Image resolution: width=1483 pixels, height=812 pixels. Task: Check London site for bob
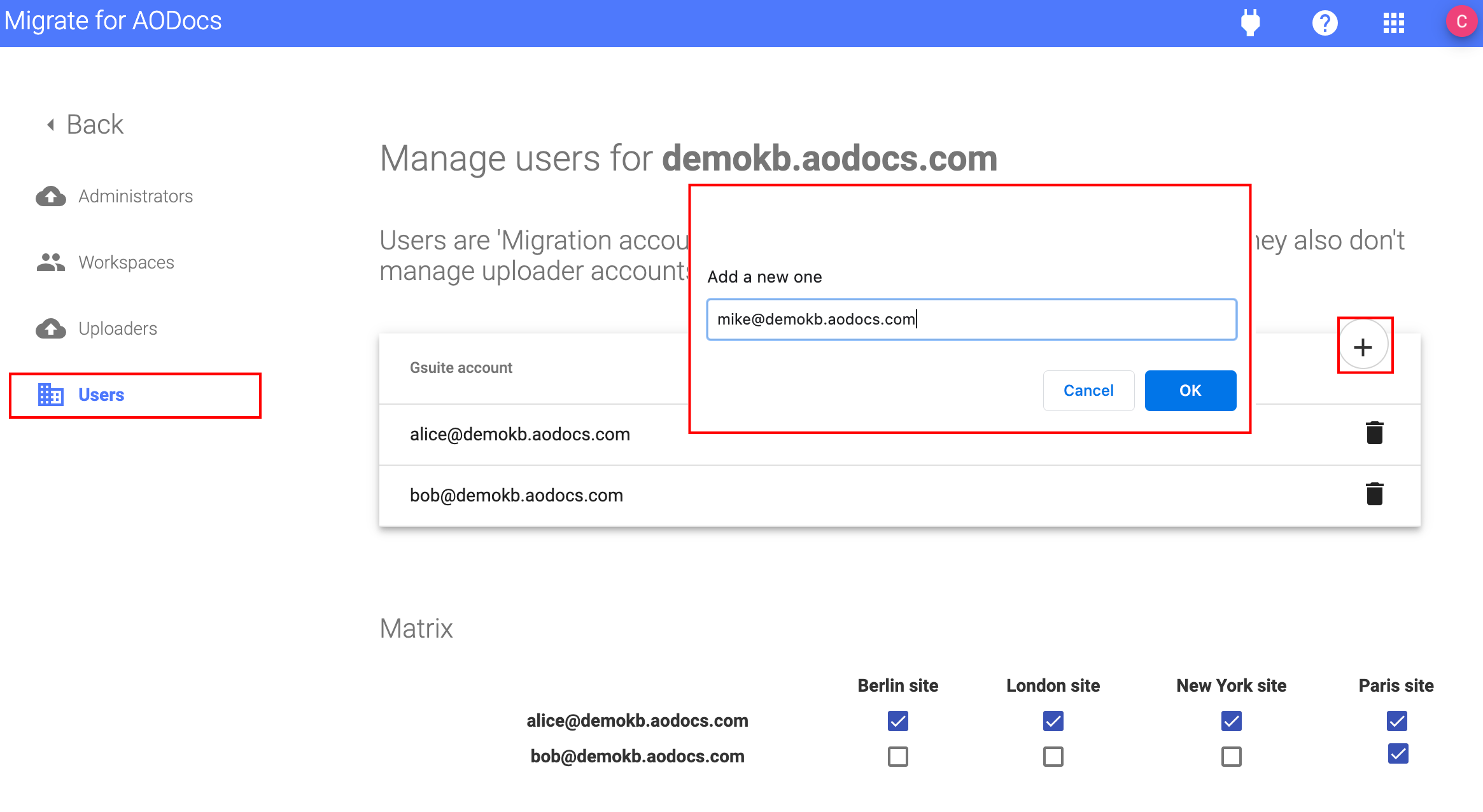[1053, 757]
